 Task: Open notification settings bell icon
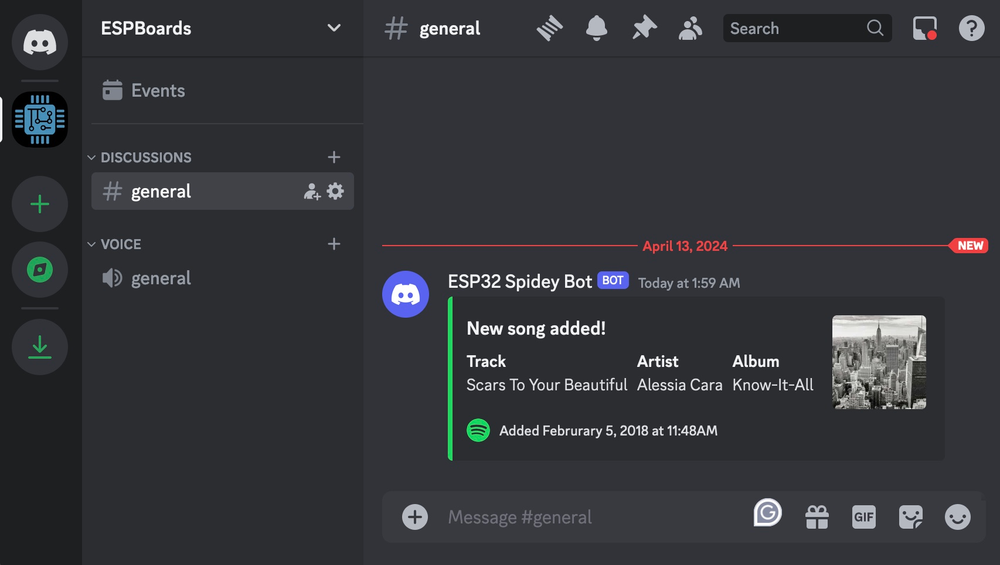point(597,29)
